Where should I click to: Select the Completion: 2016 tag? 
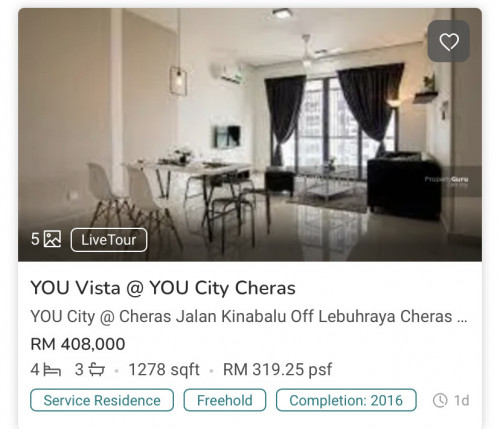click(346, 400)
